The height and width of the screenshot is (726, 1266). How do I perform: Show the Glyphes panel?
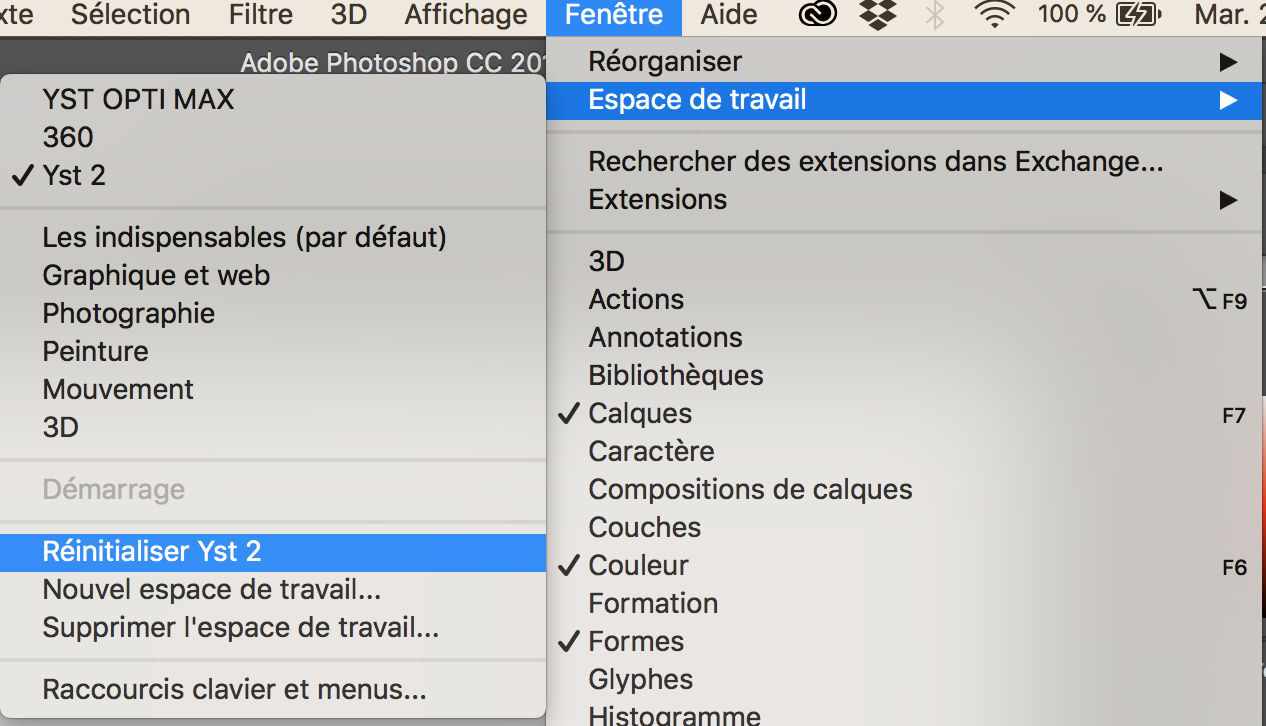(x=640, y=679)
